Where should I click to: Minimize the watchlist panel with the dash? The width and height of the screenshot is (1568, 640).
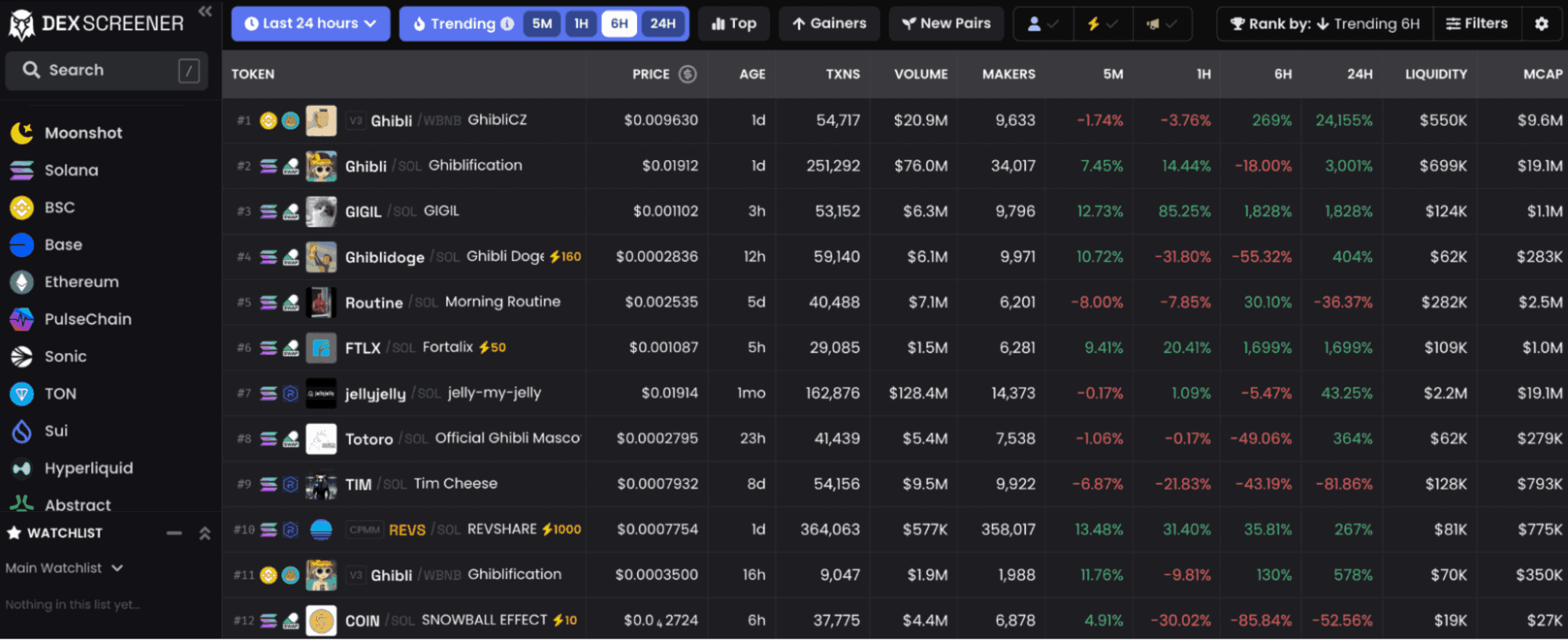pyautogui.click(x=174, y=533)
